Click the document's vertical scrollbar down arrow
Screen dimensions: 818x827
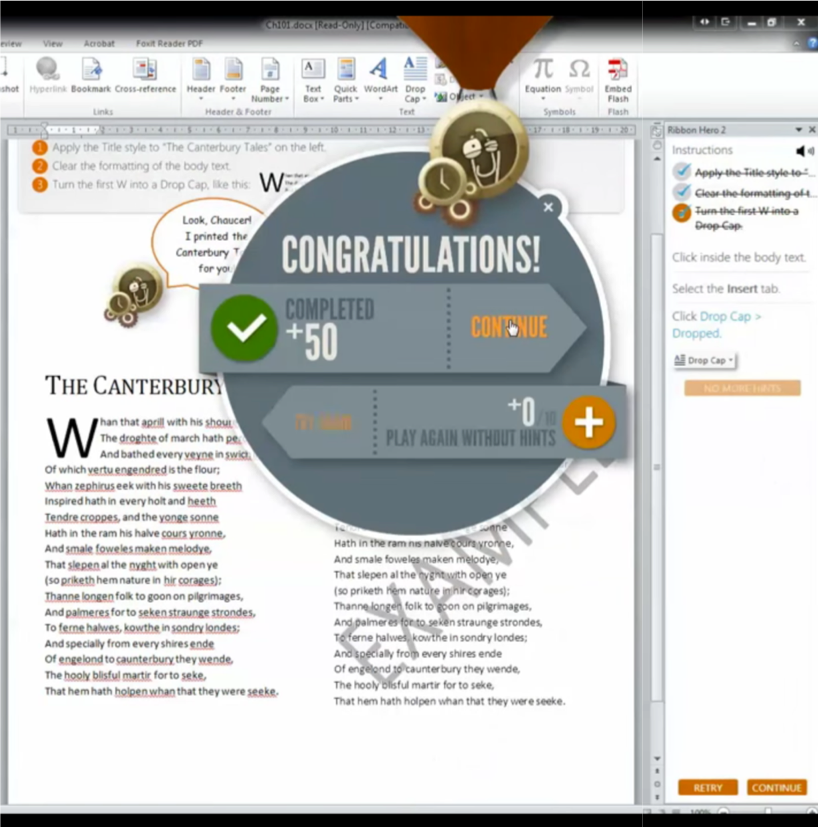tap(657, 758)
